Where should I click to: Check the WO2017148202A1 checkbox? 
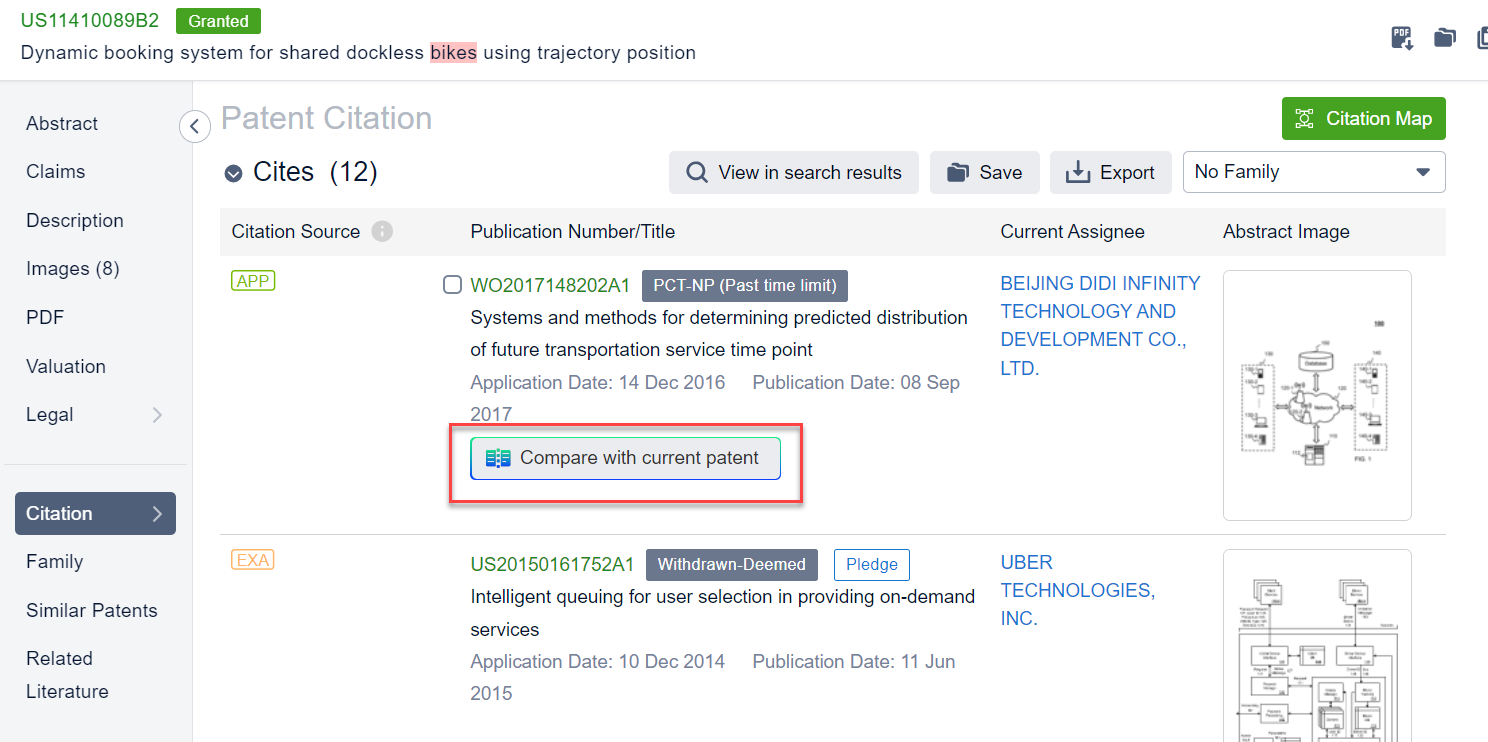[x=452, y=285]
